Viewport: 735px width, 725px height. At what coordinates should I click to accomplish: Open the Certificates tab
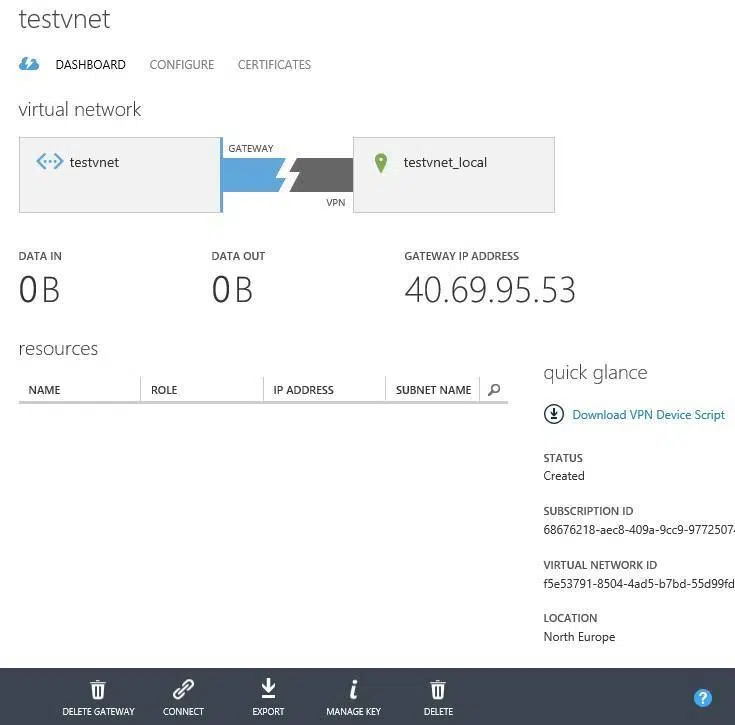pos(274,65)
